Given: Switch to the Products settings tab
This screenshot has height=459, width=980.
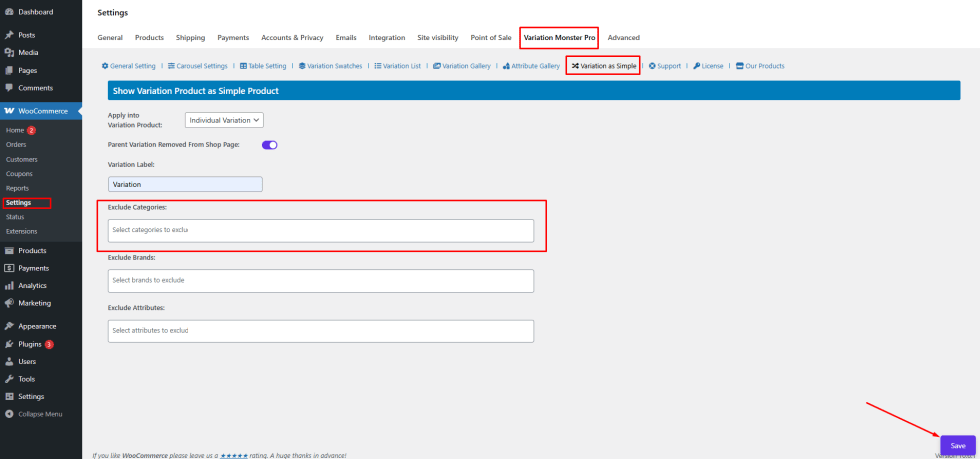Looking at the screenshot, I should (149, 38).
